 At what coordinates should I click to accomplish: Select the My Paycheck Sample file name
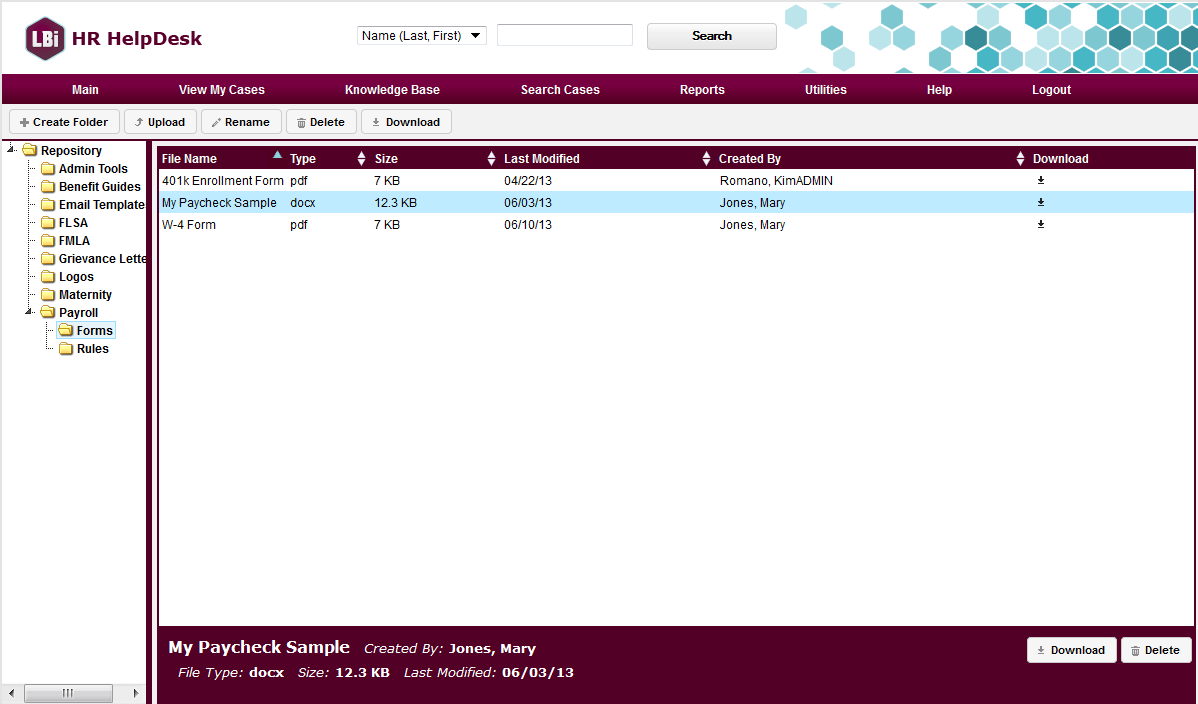(x=219, y=203)
